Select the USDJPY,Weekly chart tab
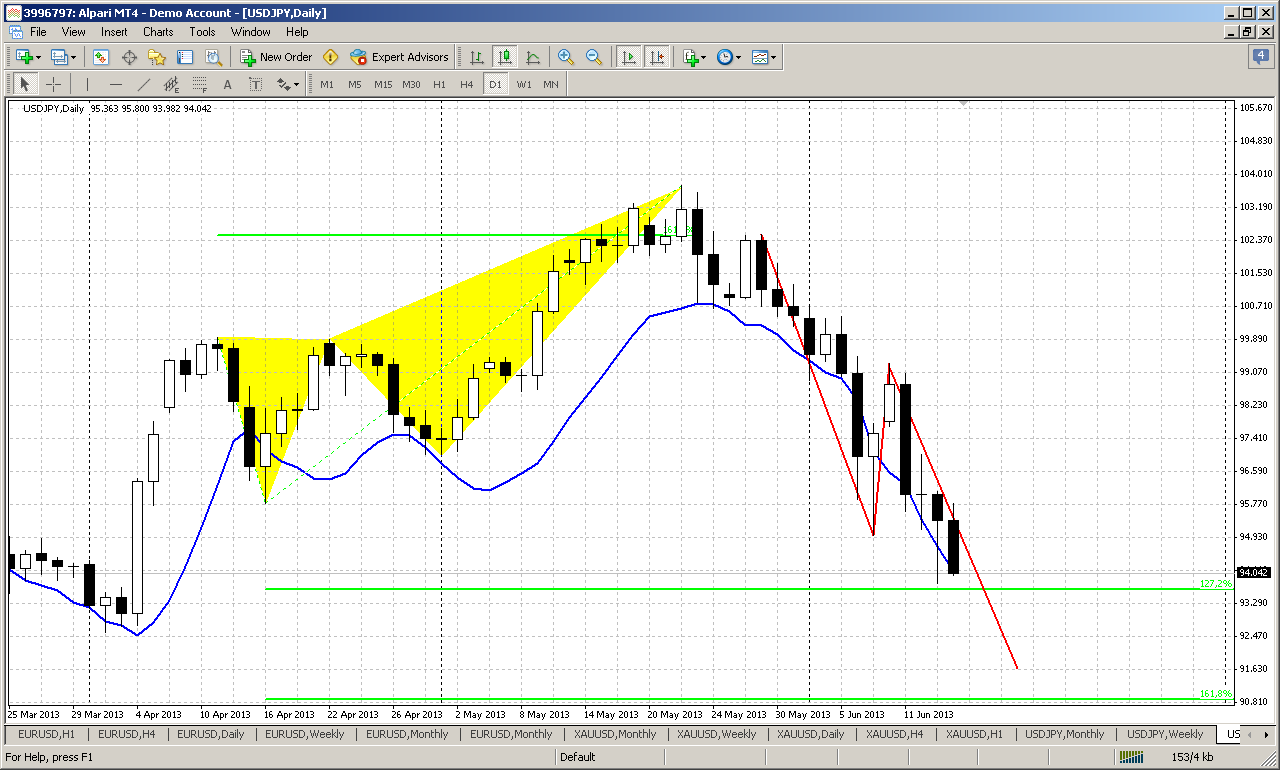1280x770 pixels. [x=1165, y=735]
